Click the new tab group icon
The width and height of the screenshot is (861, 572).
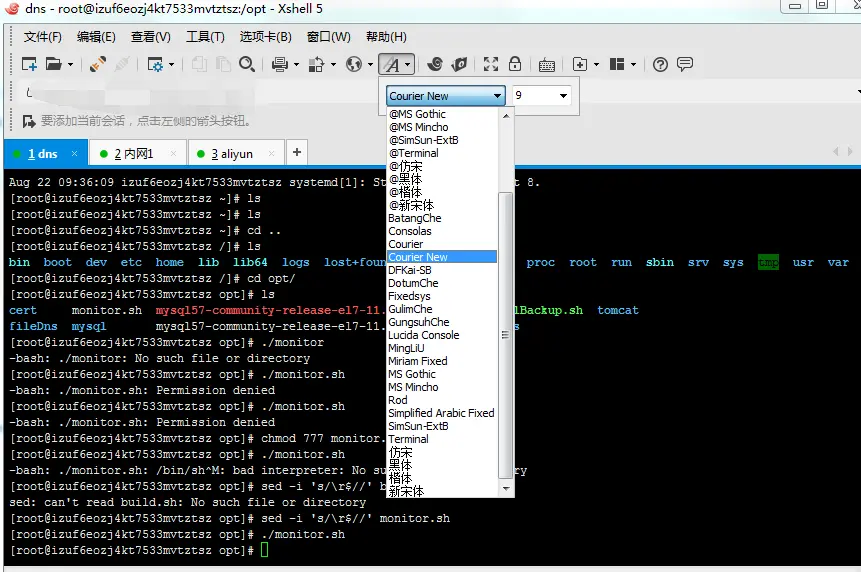(x=580, y=64)
